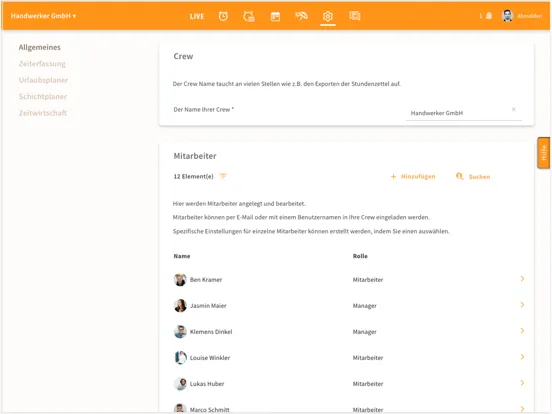
Task: Open the Handwerker GmbH crew dropdown
Action: (x=43, y=16)
